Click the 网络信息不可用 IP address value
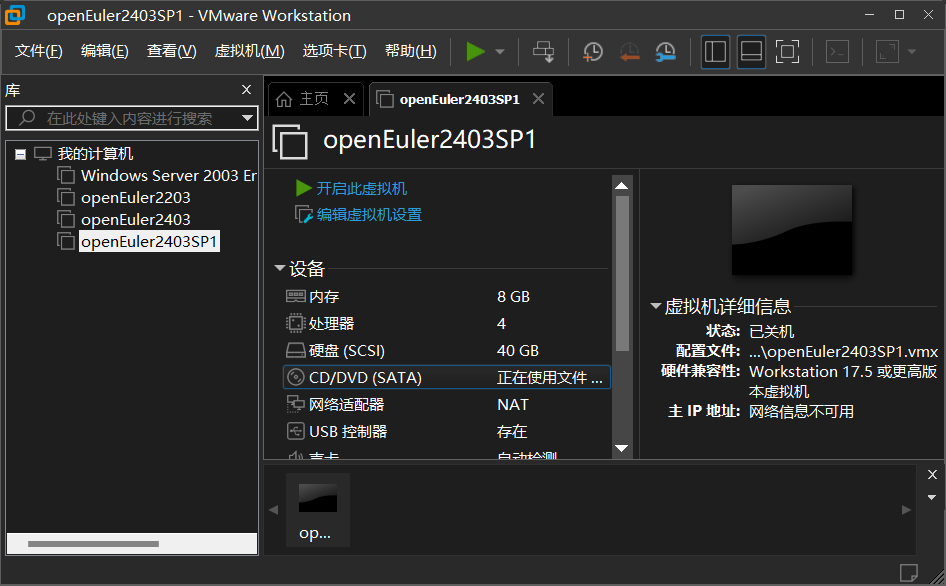This screenshot has width=946, height=586. point(801,412)
